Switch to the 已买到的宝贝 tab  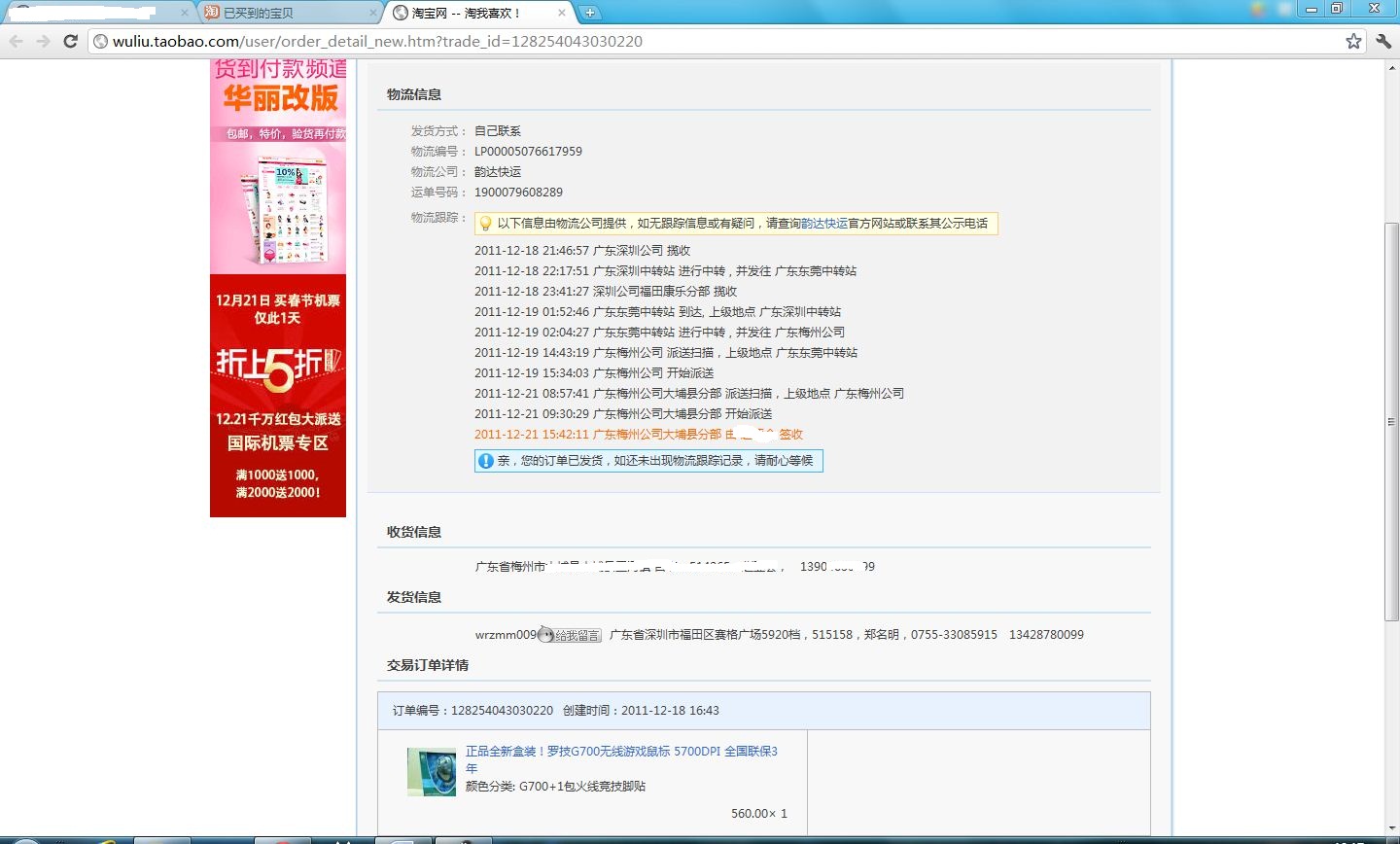point(289,13)
